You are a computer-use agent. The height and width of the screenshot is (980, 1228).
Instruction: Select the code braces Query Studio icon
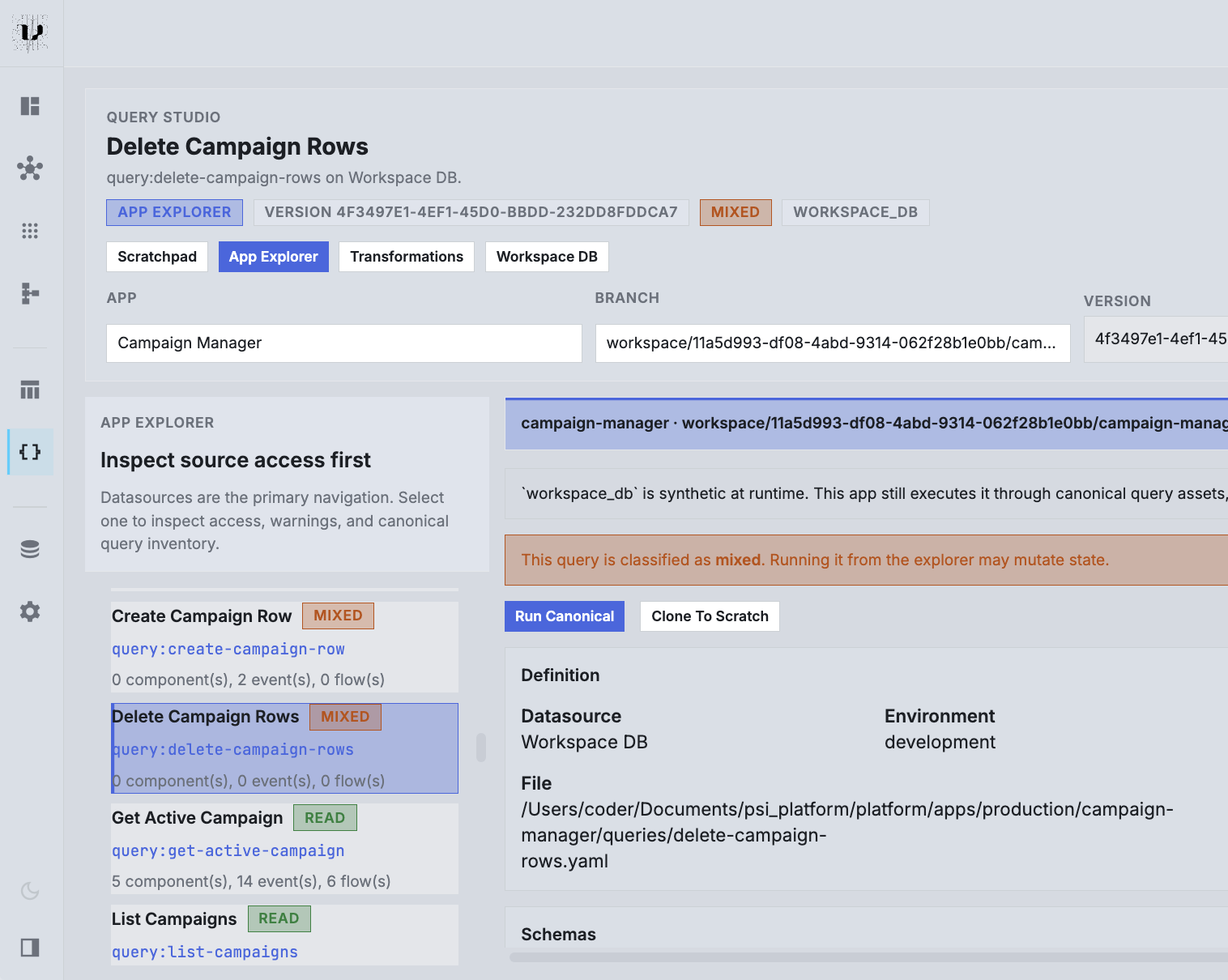pos(30,452)
